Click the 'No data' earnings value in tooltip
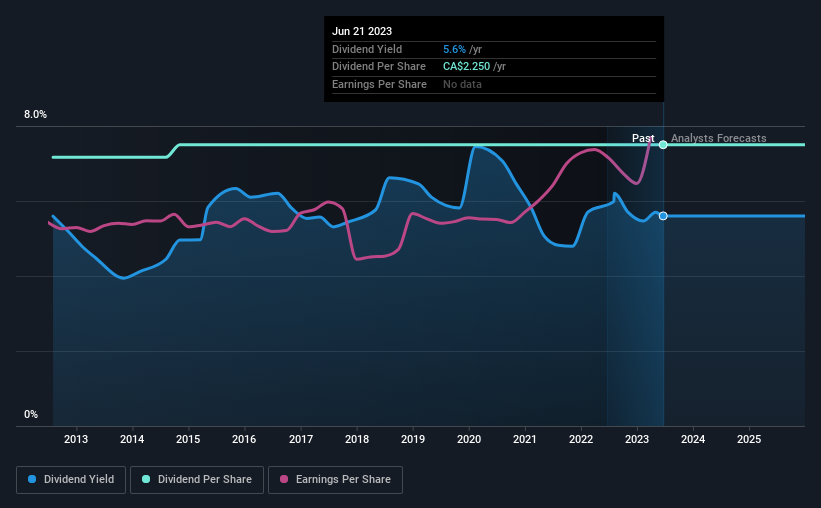This screenshot has width=821, height=508. pos(462,84)
